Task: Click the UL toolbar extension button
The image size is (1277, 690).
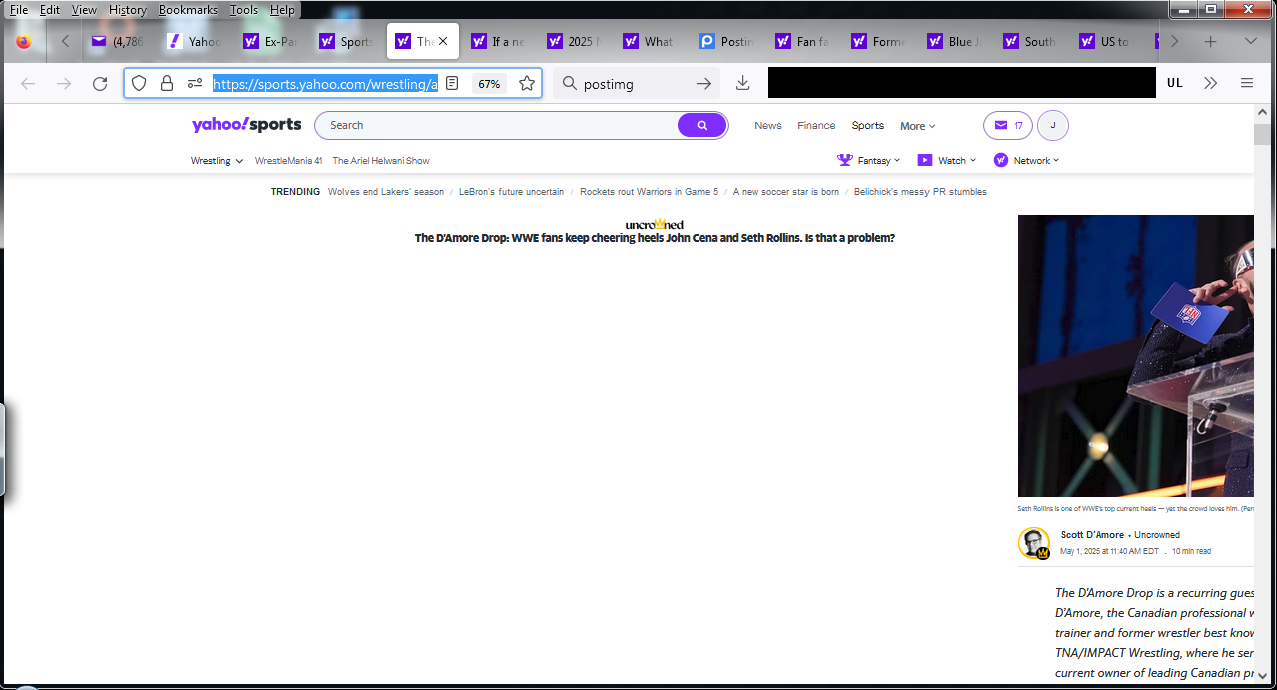Action: click(1175, 84)
